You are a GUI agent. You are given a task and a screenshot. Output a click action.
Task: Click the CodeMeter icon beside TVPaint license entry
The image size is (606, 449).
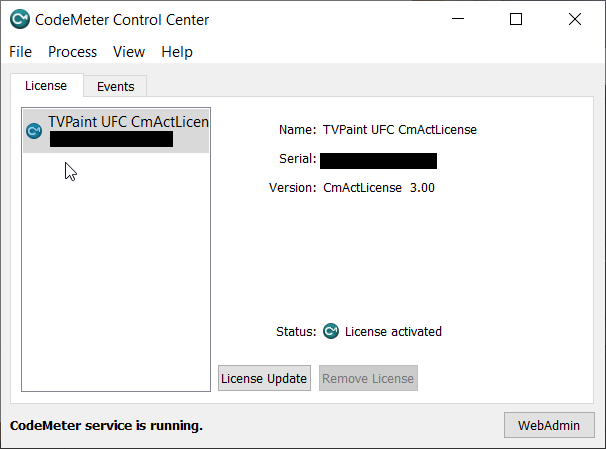[x=34, y=131]
